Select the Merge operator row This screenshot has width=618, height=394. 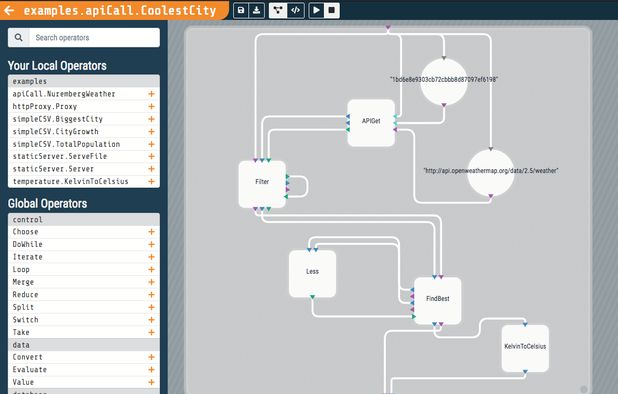pyautogui.click(x=84, y=282)
